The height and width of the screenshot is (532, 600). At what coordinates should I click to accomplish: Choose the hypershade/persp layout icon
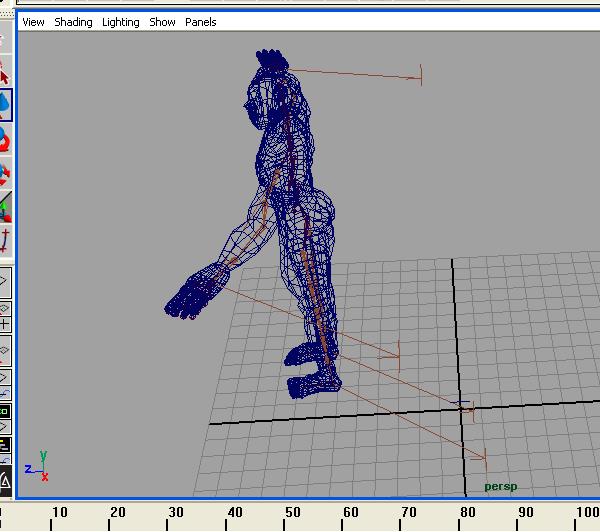coord(5,418)
